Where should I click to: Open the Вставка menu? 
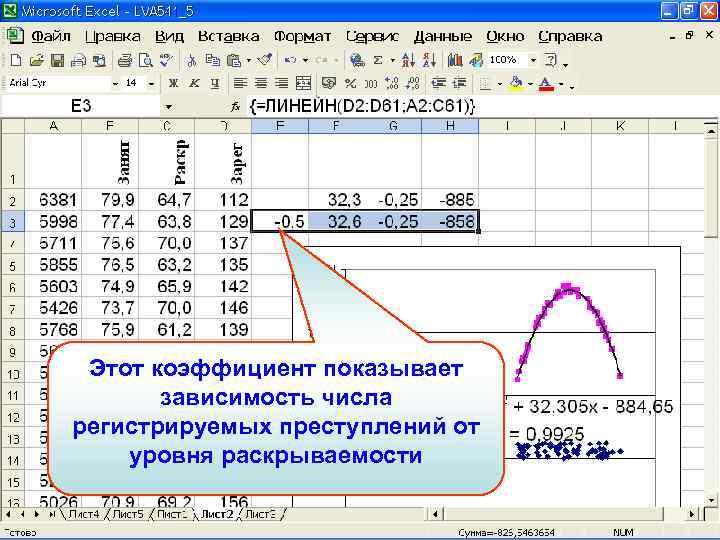pos(228,36)
